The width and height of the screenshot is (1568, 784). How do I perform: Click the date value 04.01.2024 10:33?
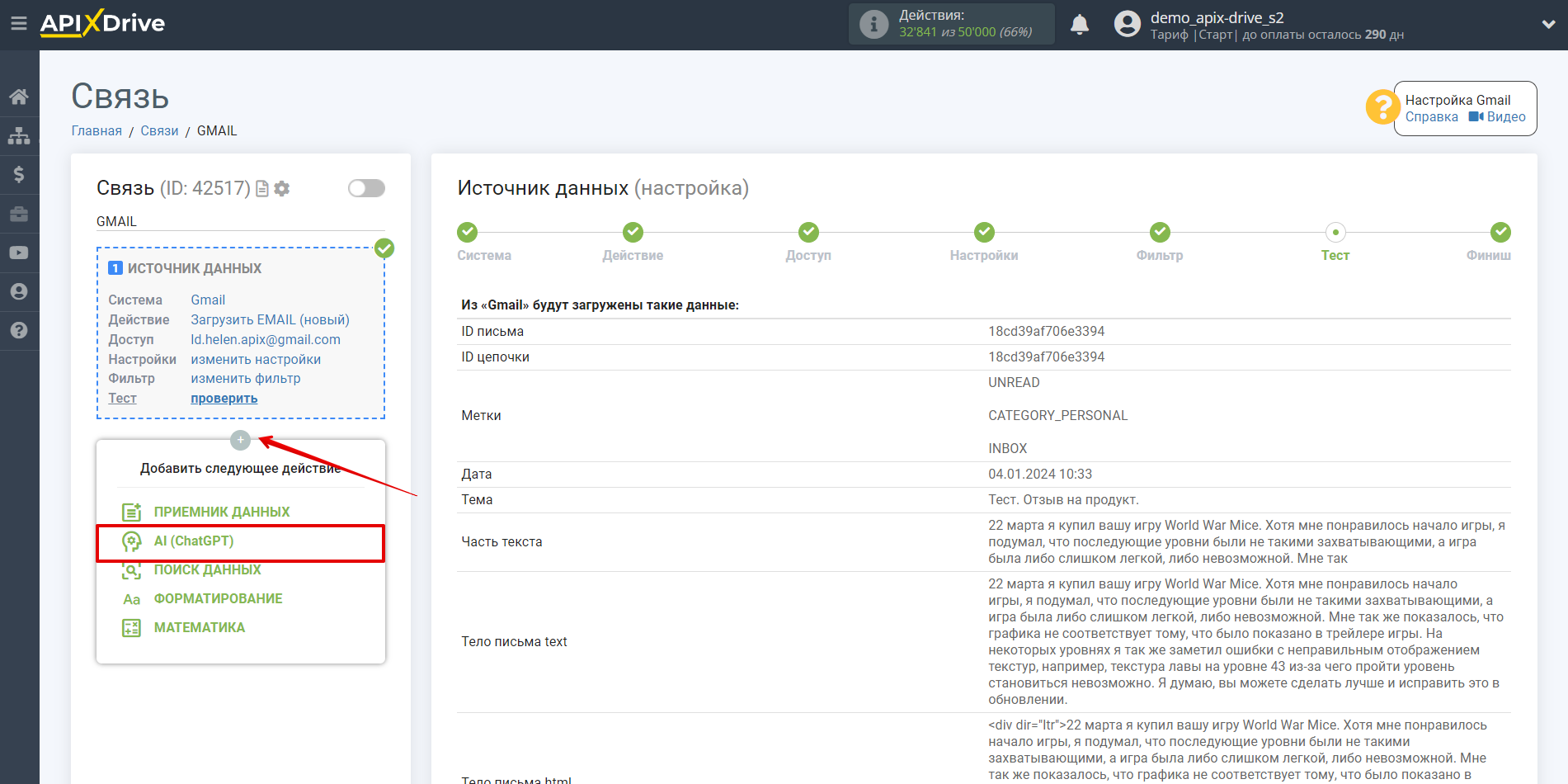click(1040, 475)
